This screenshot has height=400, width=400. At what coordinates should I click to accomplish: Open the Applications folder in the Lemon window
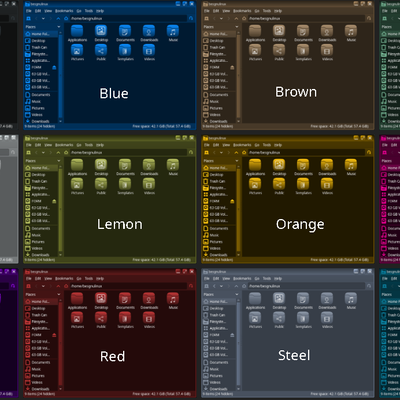click(x=77, y=165)
